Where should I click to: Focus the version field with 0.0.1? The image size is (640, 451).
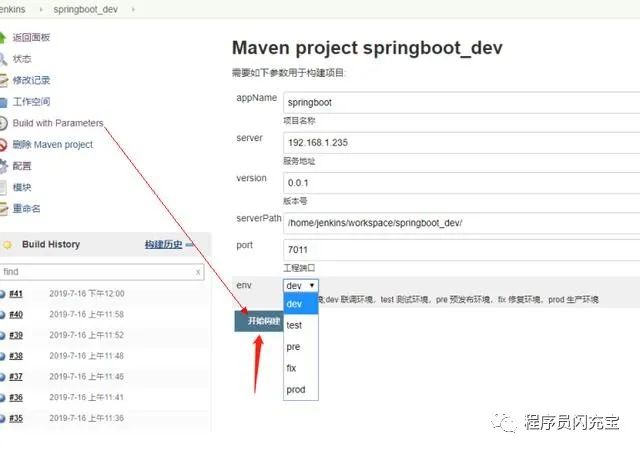pyautogui.click(x=462, y=183)
